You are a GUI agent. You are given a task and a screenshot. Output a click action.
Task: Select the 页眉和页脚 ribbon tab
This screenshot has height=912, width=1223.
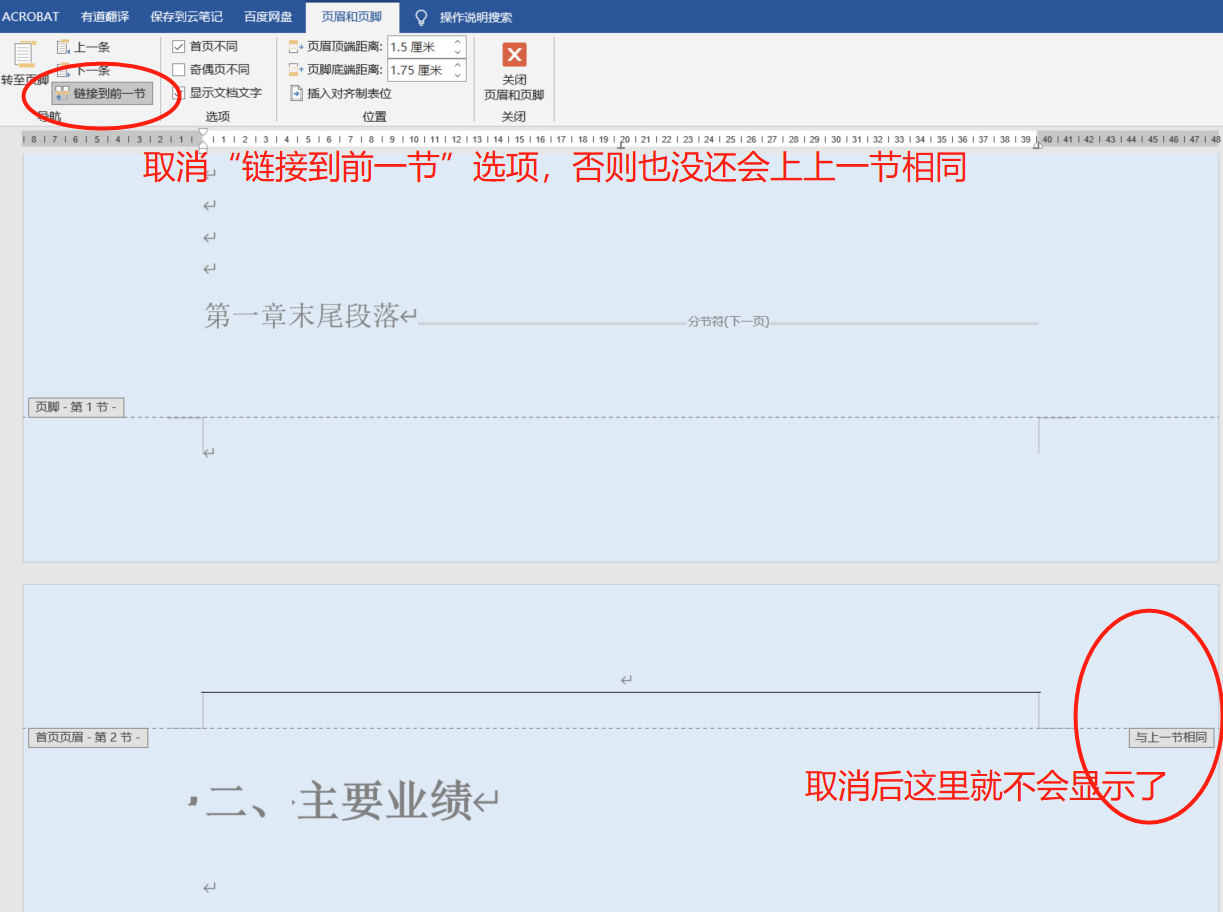click(352, 17)
